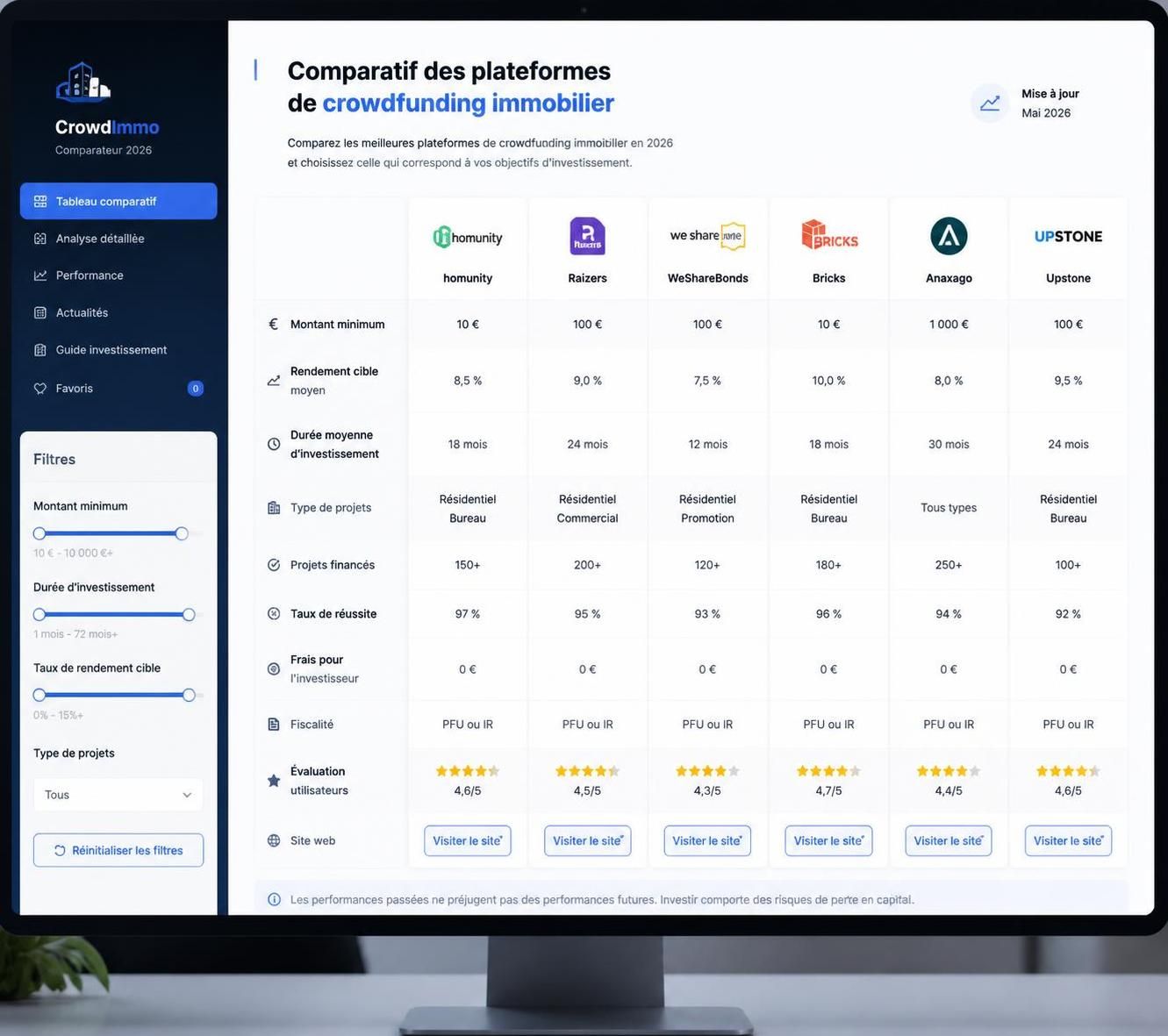Click the Favoris counter badge showing 0

pyautogui.click(x=196, y=389)
